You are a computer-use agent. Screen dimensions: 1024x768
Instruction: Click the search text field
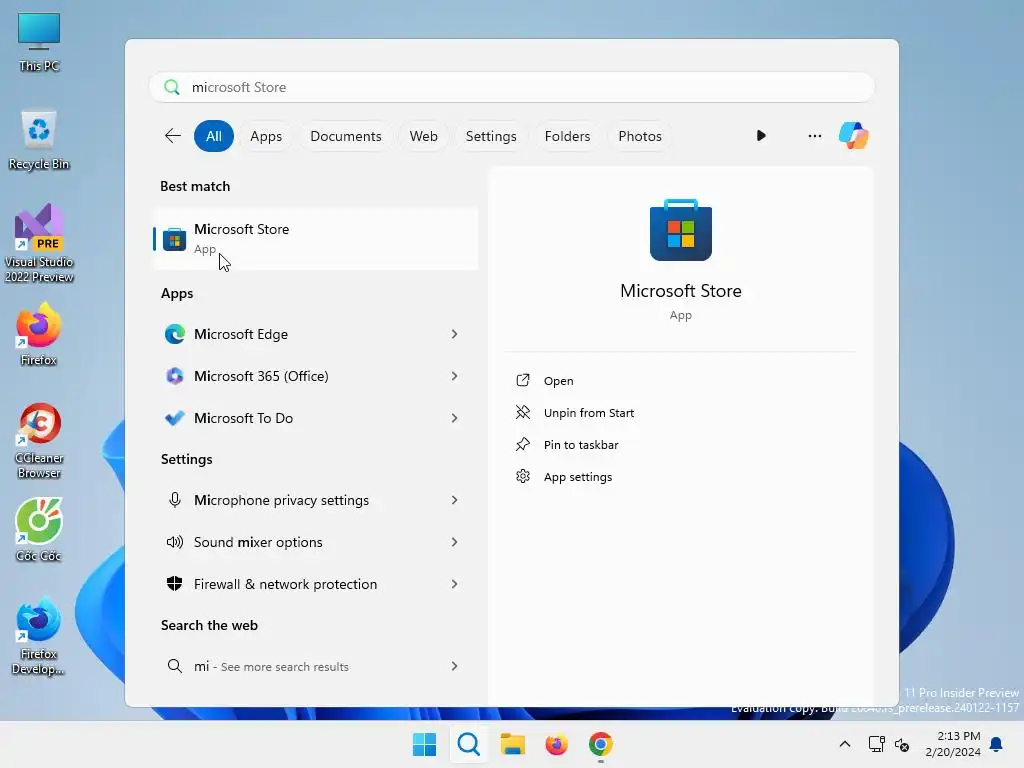(x=512, y=87)
